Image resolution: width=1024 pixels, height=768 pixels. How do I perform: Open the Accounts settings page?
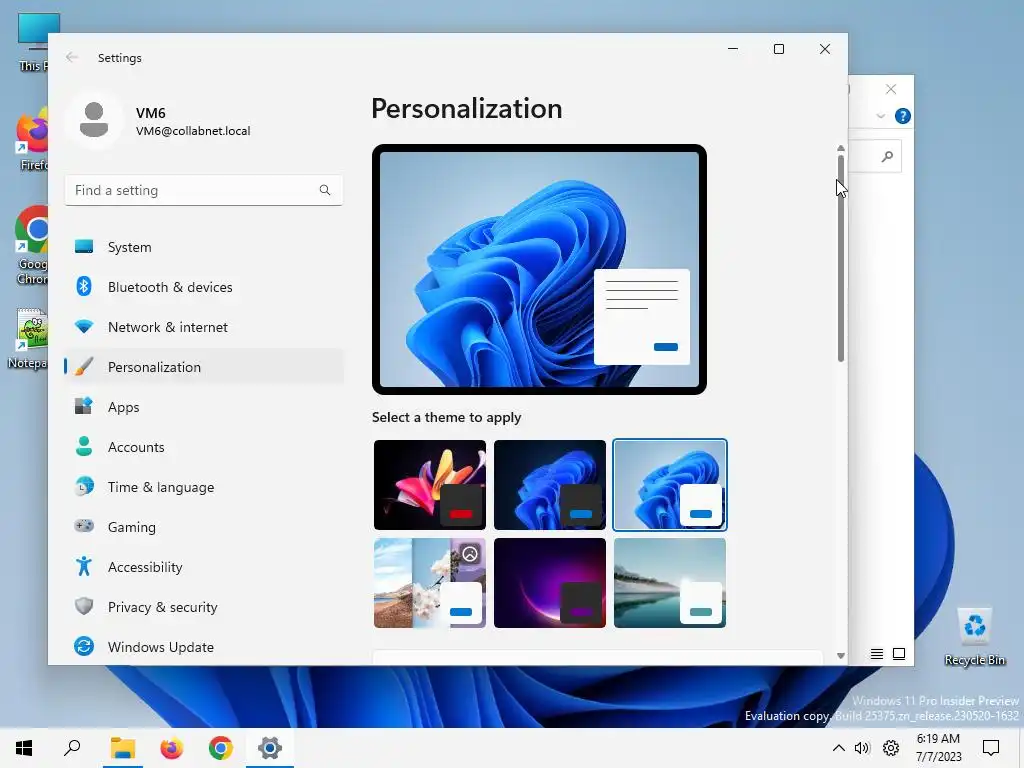click(x=204, y=447)
